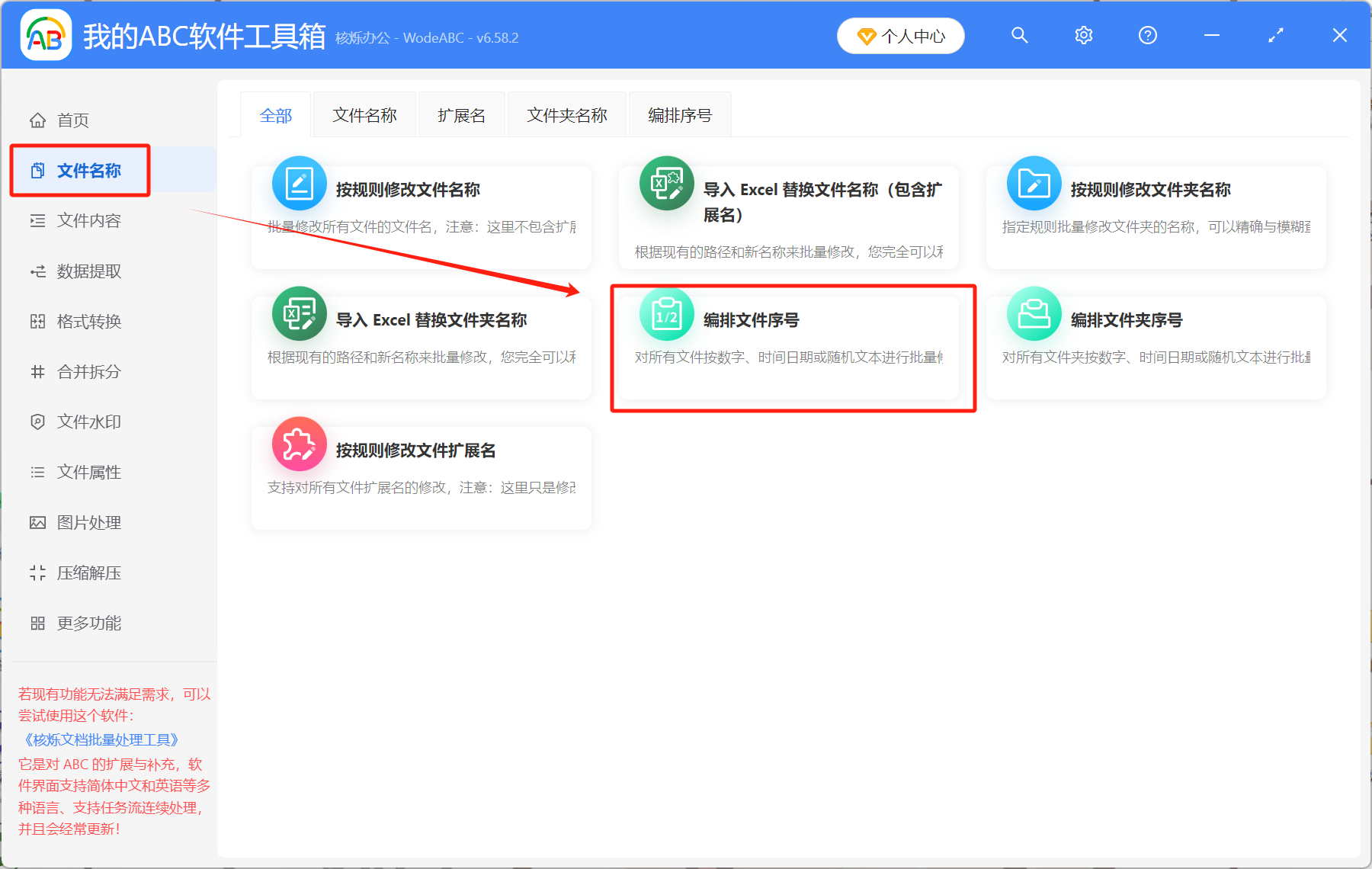Screen dimensions: 1372x869
Task: Switch to the 扩展名 tab
Action: pos(461,114)
